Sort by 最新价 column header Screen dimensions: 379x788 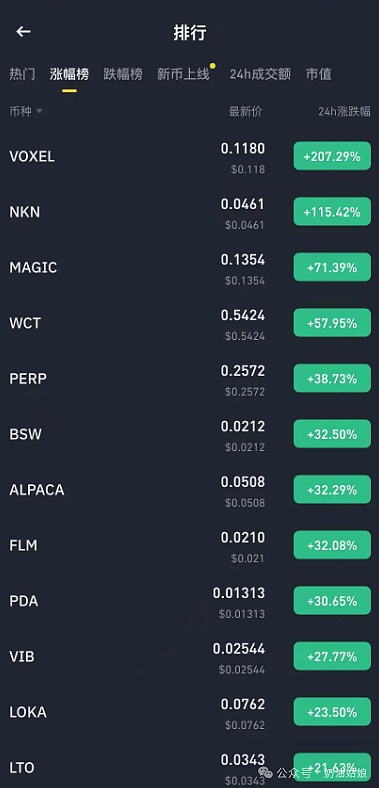point(245,112)
